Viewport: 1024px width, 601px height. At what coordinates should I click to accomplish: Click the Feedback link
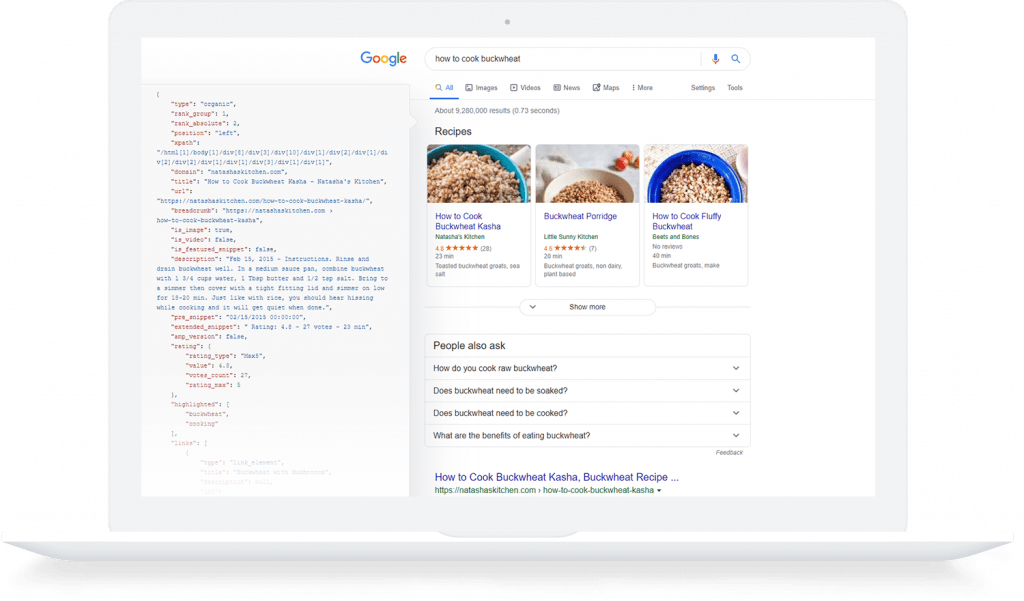(730, 452)
